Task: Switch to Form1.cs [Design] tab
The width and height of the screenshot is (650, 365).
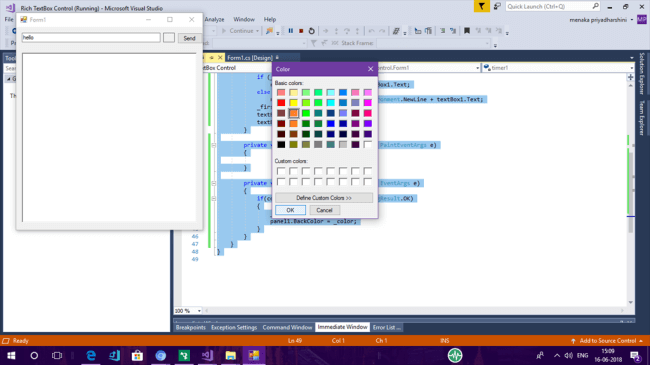Action: [250, 58]
